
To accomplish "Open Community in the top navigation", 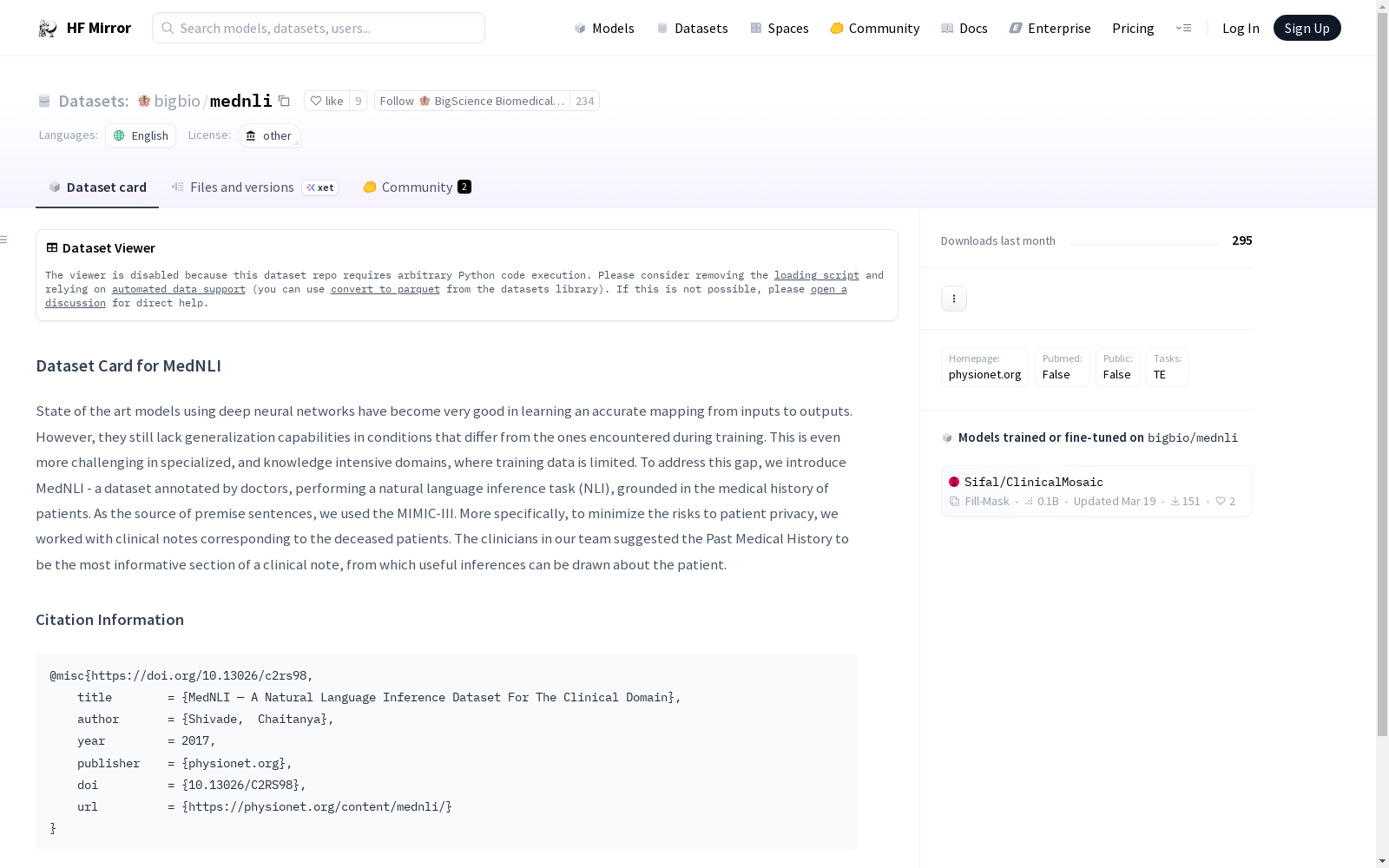I will (x=874, y=28).
